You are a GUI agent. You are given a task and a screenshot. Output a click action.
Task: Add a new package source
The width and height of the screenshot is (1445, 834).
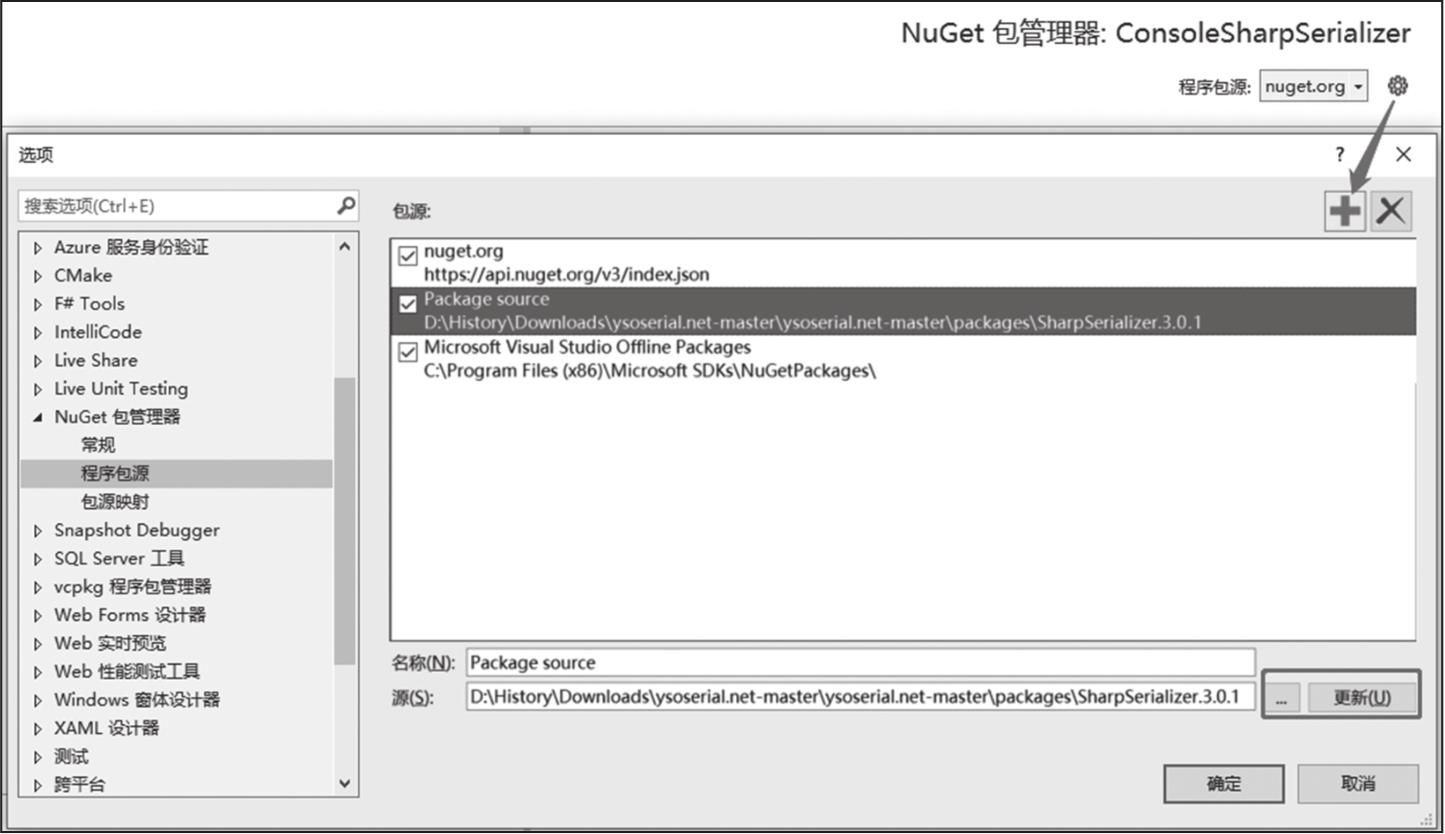[x=1346, y=211]
